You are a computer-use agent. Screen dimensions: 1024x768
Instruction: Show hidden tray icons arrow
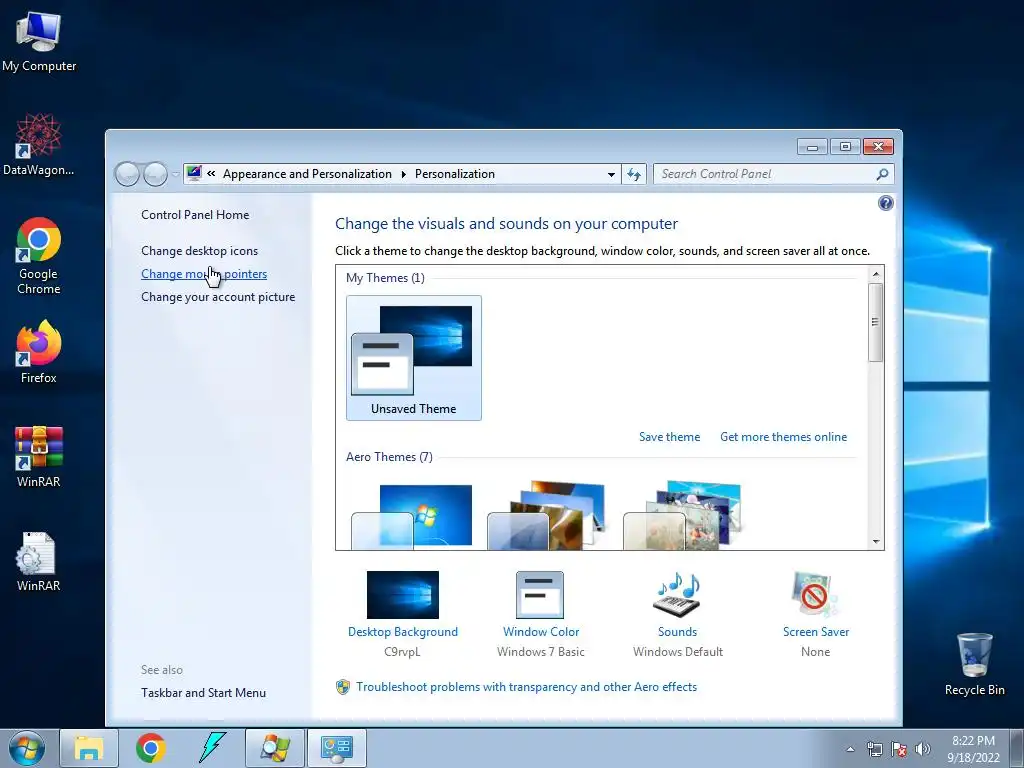(850, 749)
